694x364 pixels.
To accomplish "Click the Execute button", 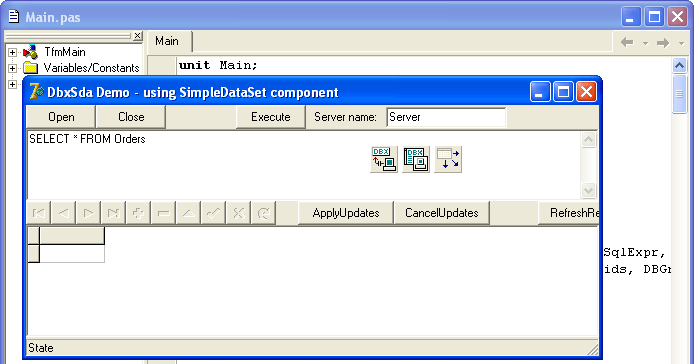I will [270, 117].
